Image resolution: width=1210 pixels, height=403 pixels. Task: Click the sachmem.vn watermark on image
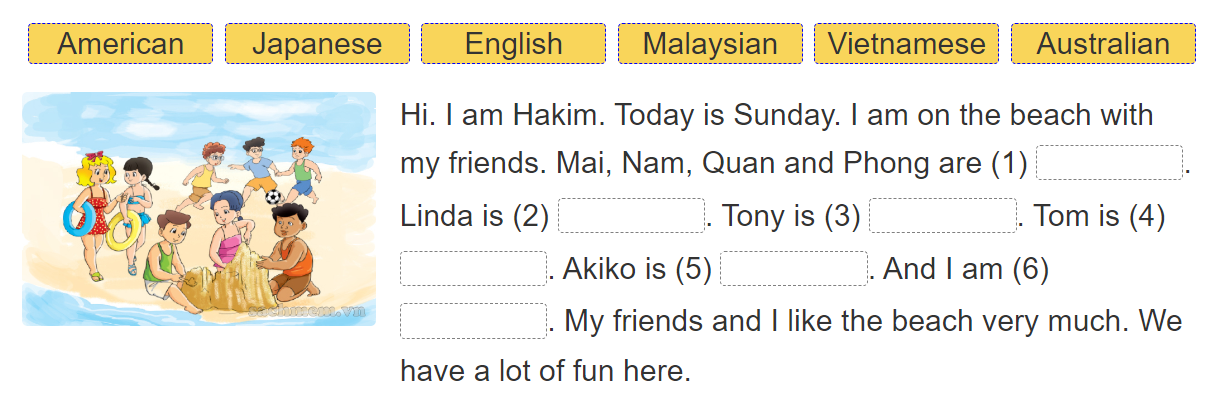pos(306,312)
